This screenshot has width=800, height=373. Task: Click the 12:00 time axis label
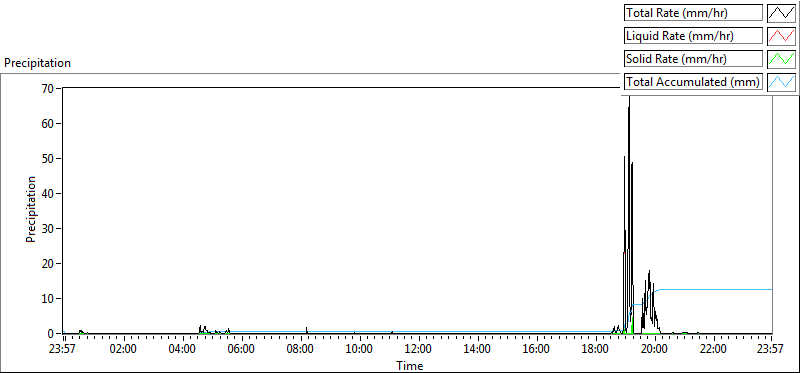419,350
